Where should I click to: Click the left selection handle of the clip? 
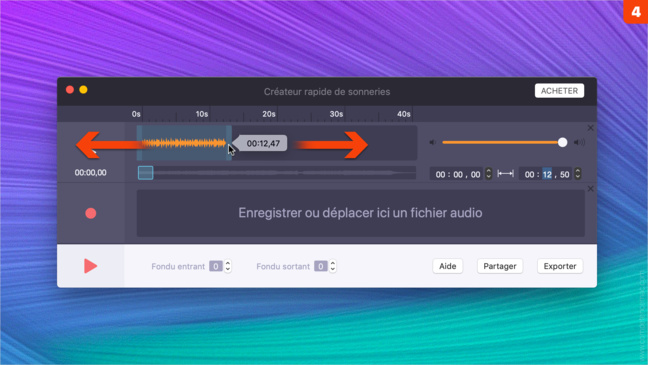pyautogui.click(x=139, y=143)
